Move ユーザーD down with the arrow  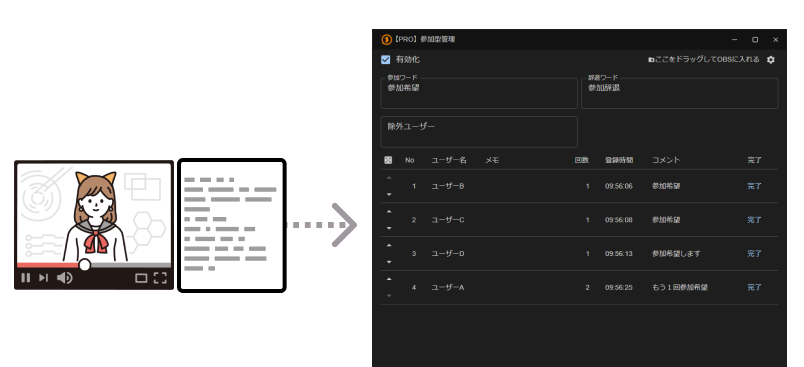389,262
